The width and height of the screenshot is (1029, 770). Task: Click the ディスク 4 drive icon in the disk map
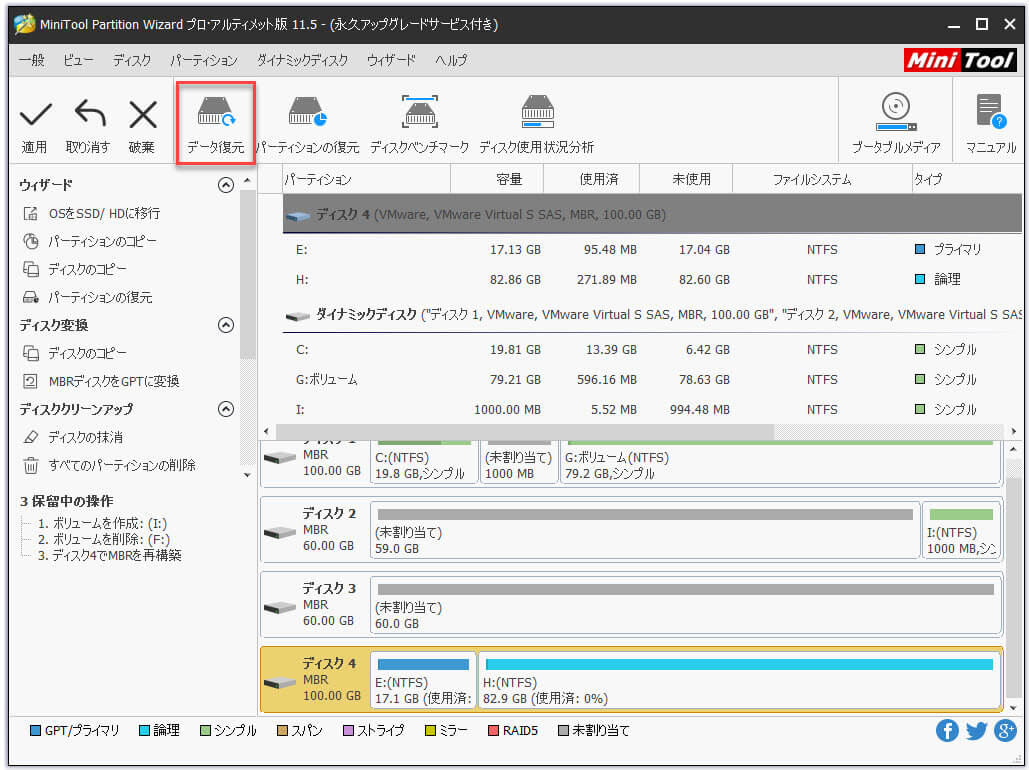coord(280,682)
